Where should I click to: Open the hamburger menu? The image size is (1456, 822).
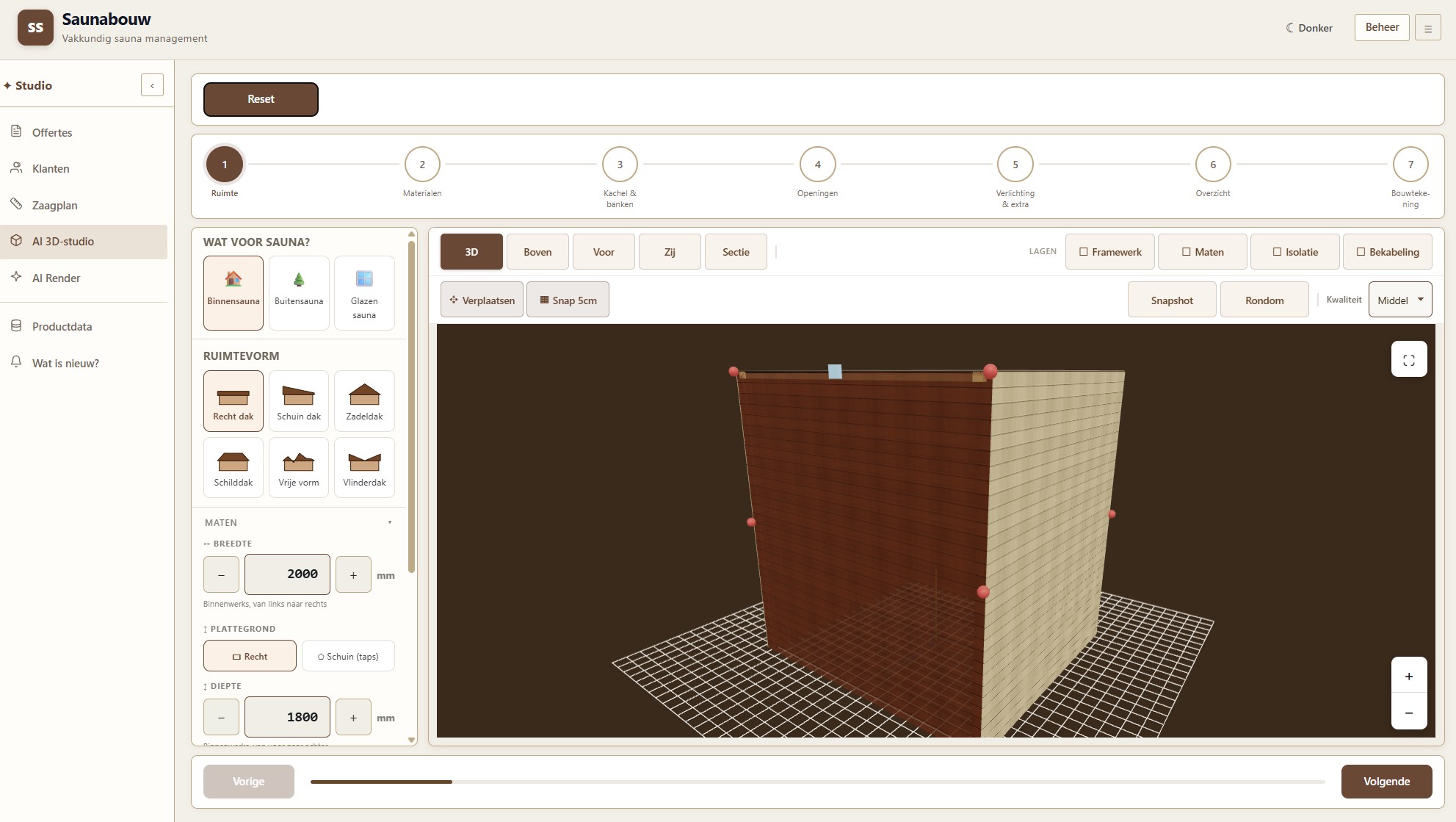1428,28
